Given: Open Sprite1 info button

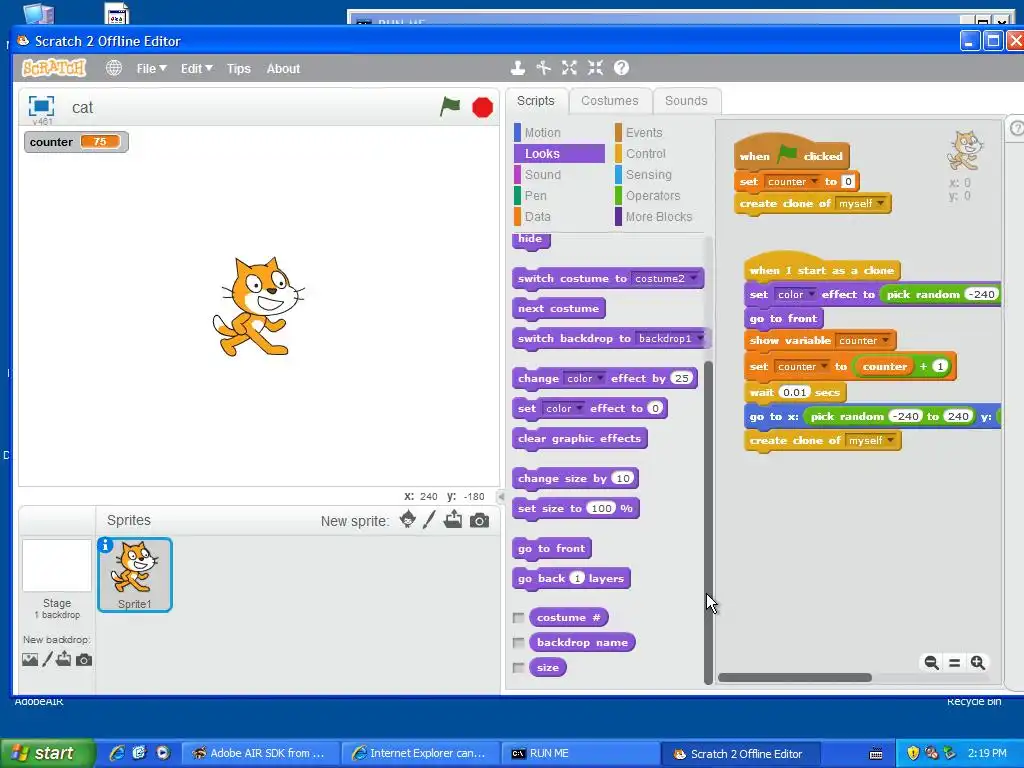Looking at the screenshot, I should pos(105,545).
